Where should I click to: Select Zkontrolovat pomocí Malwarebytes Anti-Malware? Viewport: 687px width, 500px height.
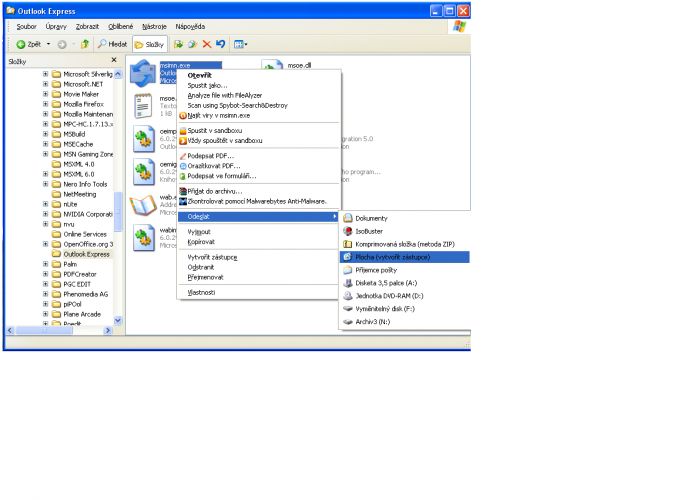pyautogui.click(x=259, y=202)
